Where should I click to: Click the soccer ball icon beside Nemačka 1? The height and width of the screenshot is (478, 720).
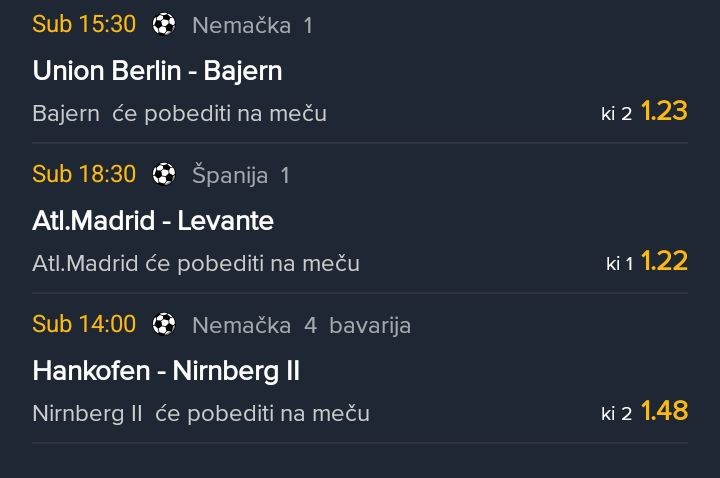pos(164,24)
